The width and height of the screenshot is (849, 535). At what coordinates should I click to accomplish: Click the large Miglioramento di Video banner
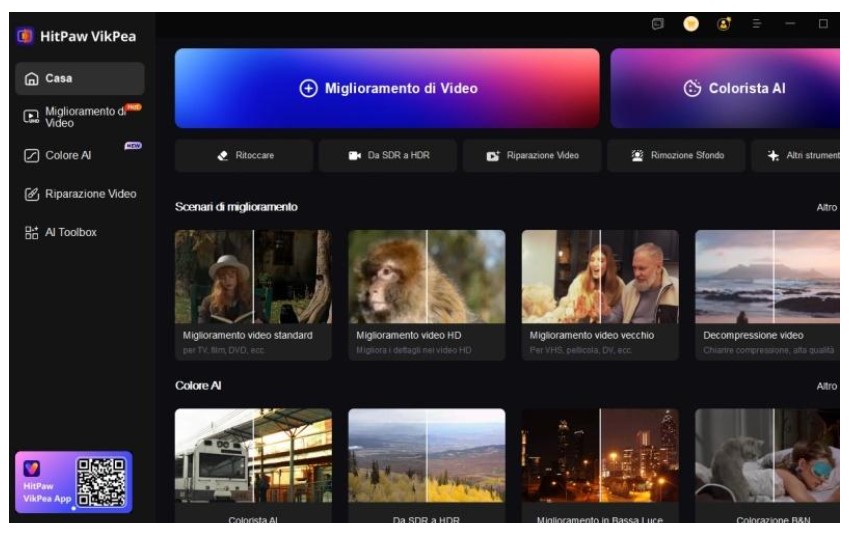click(x=387, y=88)
